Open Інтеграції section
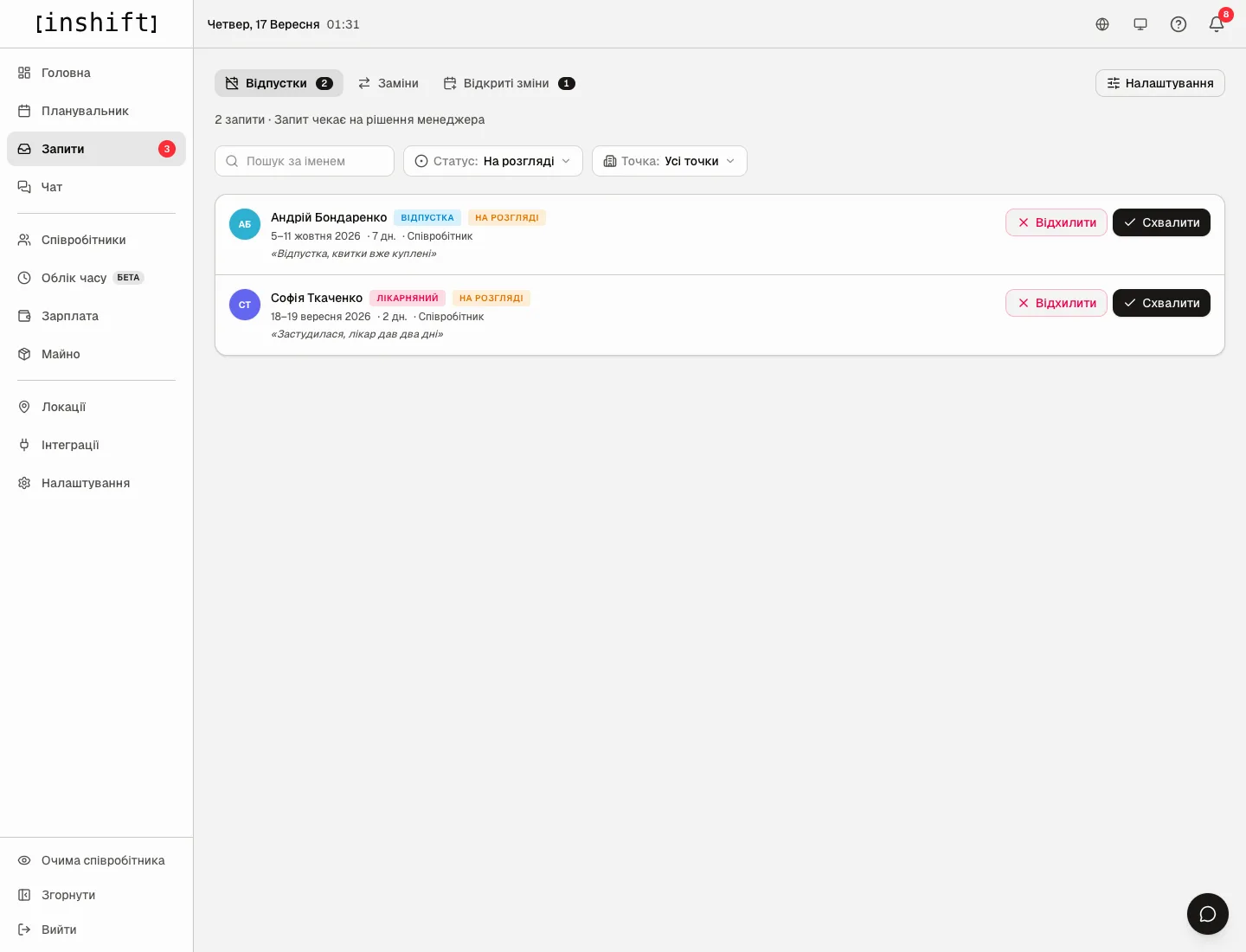This screenshot has height=952, width=1246. pyautogui.click(x=96, y=445)
